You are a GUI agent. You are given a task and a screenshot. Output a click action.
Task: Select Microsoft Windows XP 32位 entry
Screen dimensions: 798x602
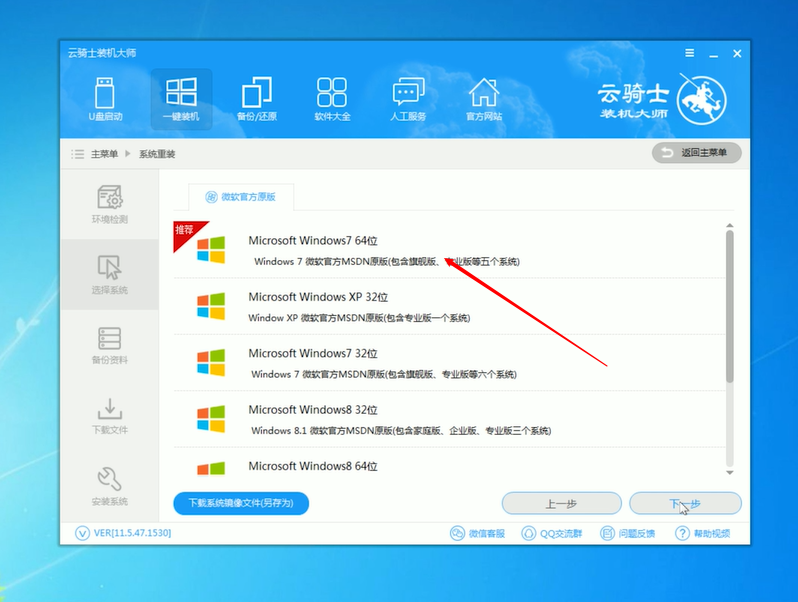pos(450,306)
